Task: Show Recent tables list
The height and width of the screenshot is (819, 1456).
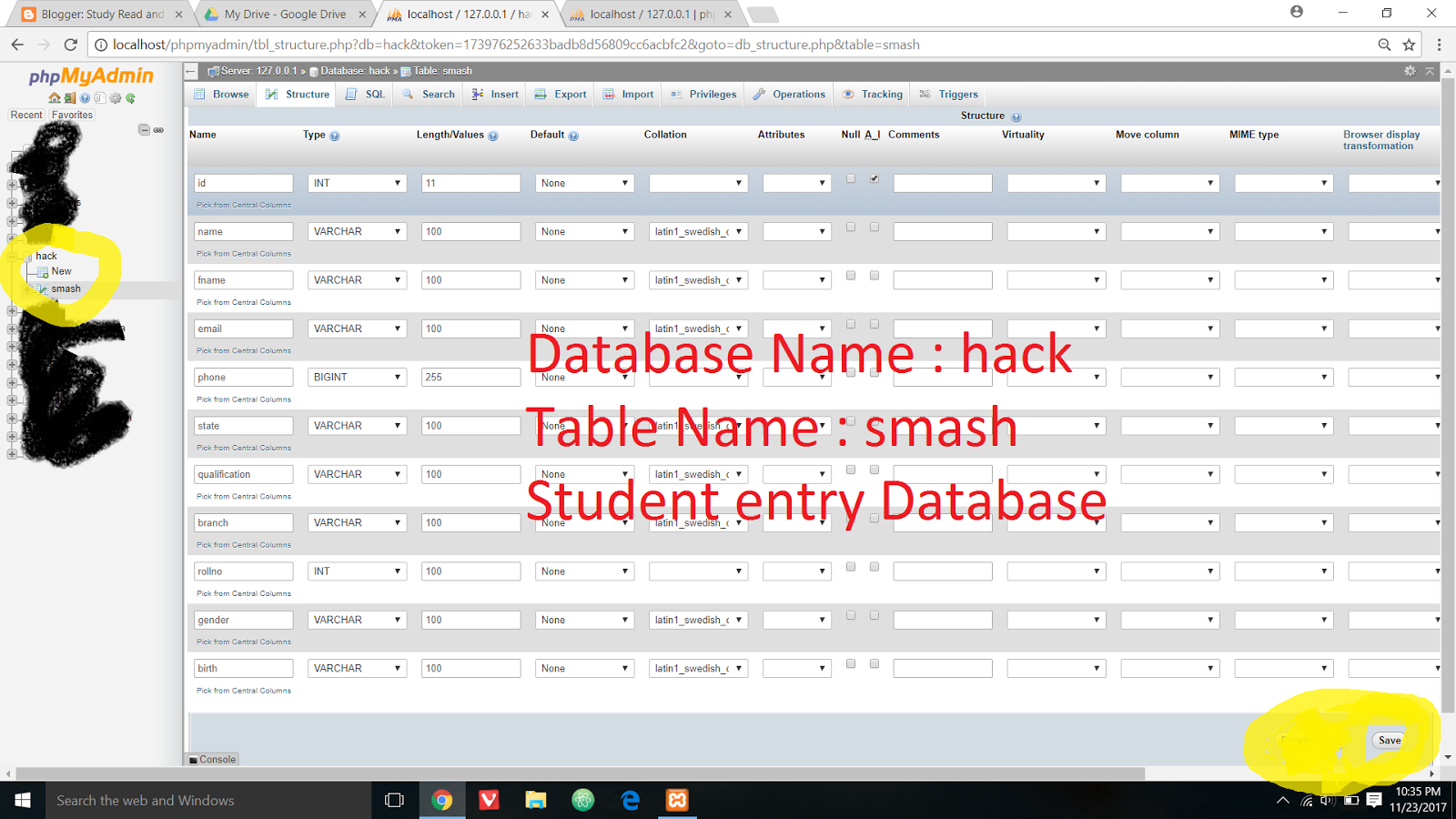Action: pyautogui.click(x=26, y=115)
